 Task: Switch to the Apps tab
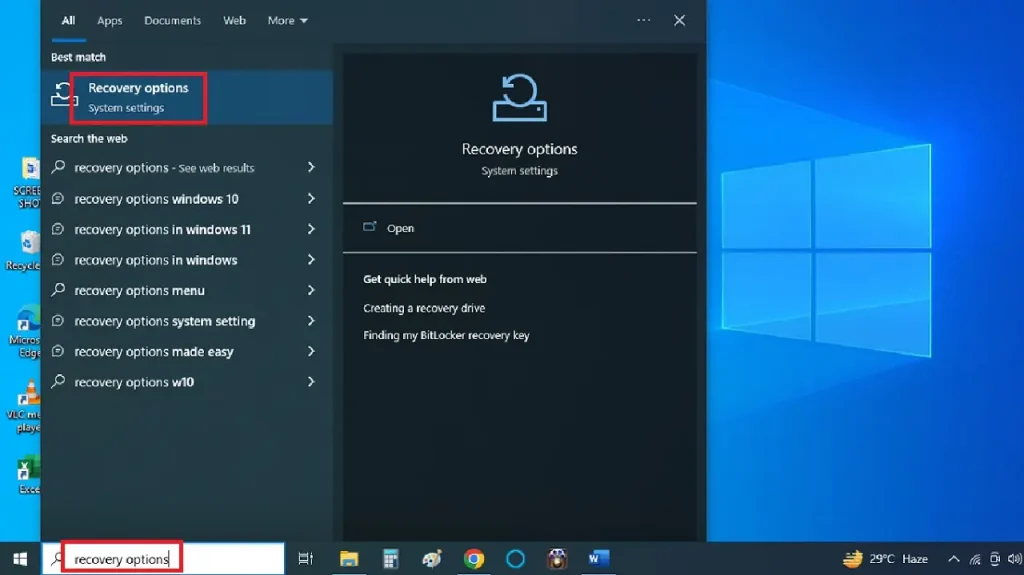(x=109, y=20)
